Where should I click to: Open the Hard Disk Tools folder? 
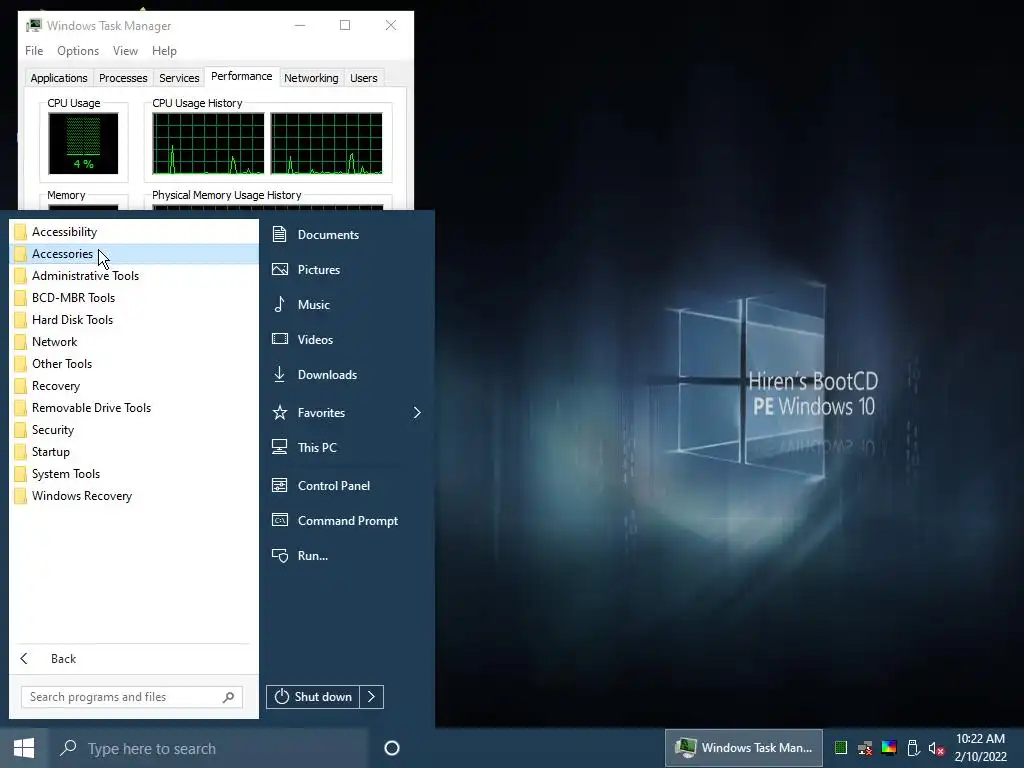134,320
